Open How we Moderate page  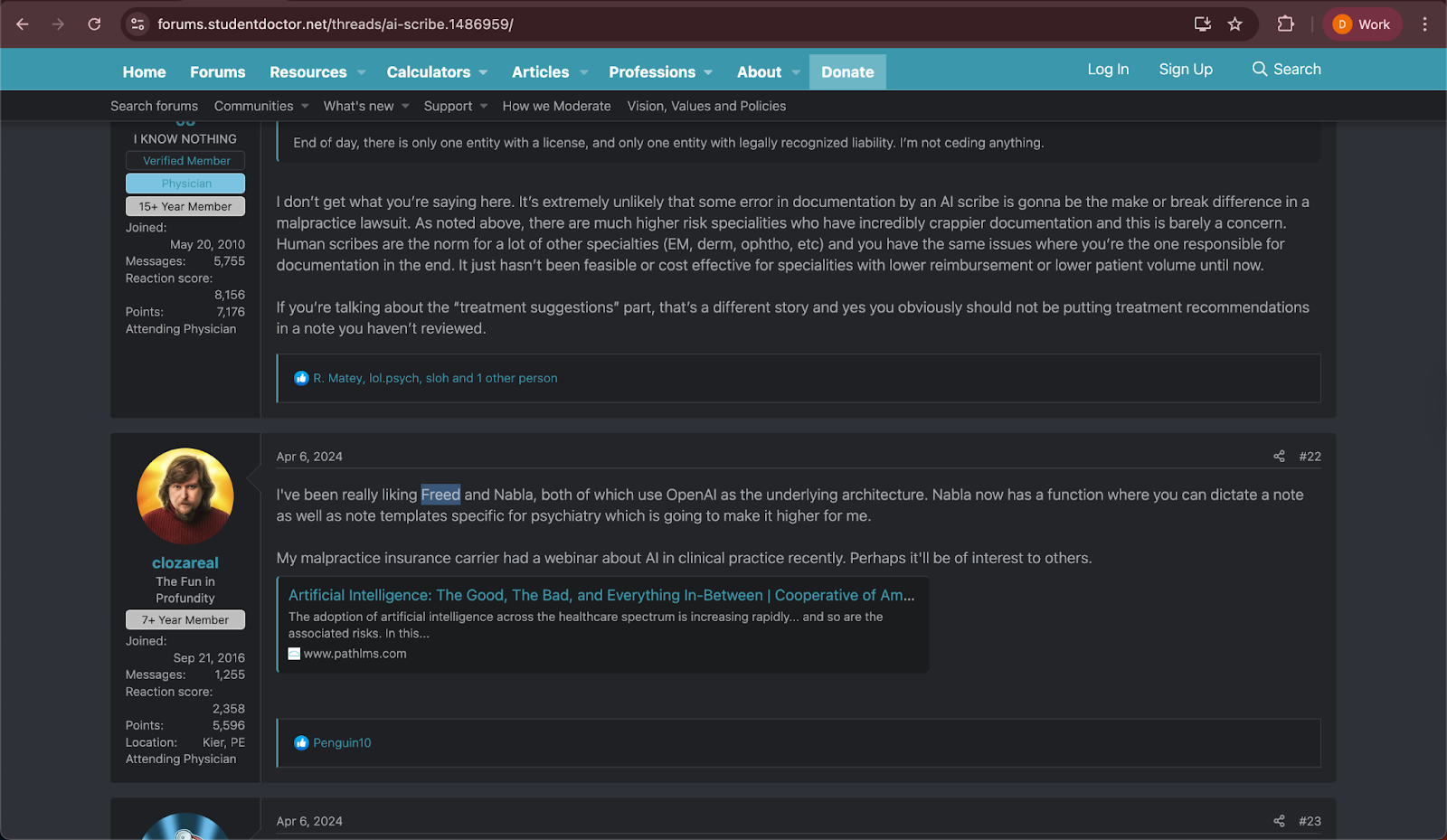point(557,107)
